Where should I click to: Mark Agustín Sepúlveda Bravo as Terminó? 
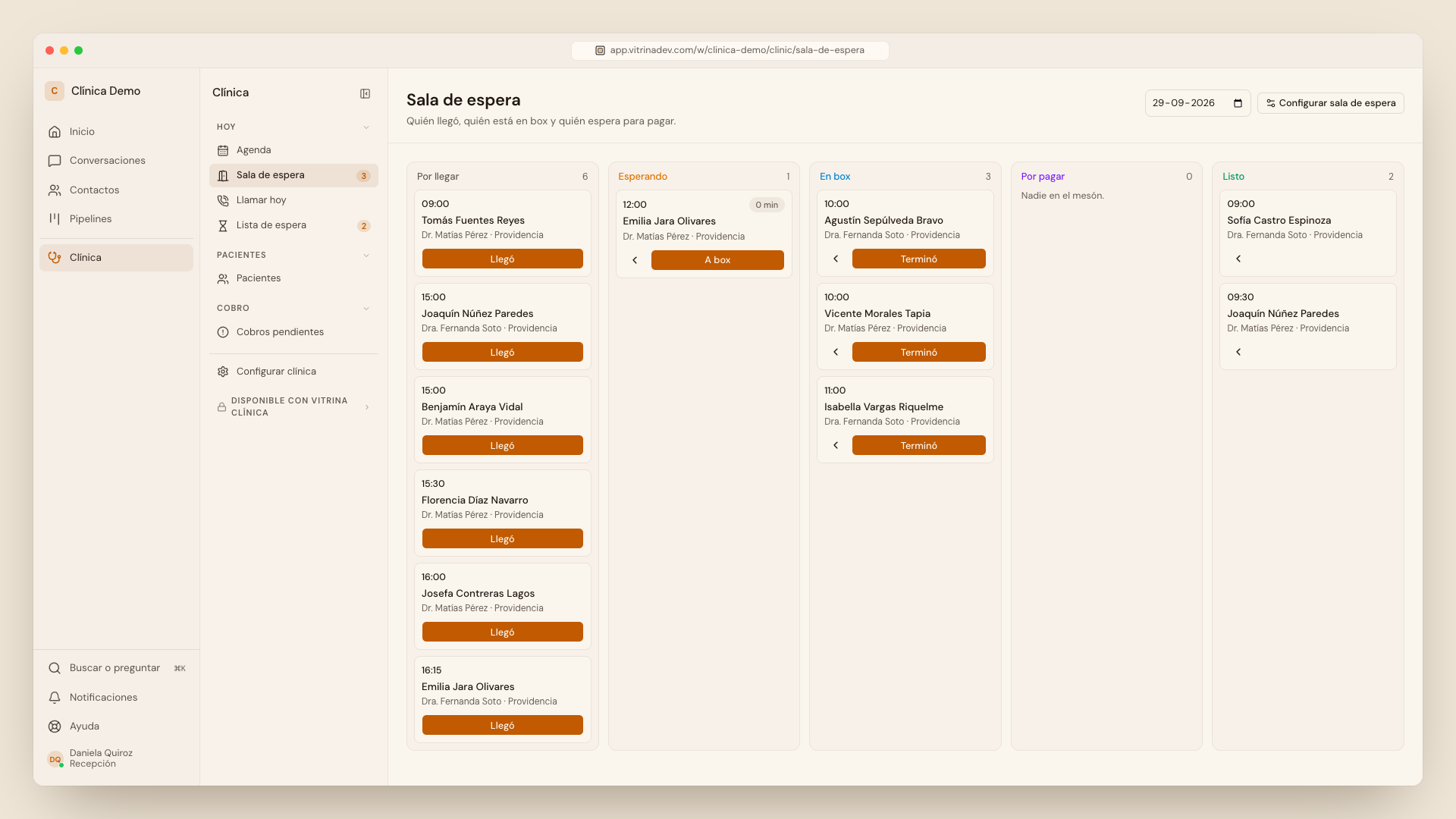[x=918, y=259]
